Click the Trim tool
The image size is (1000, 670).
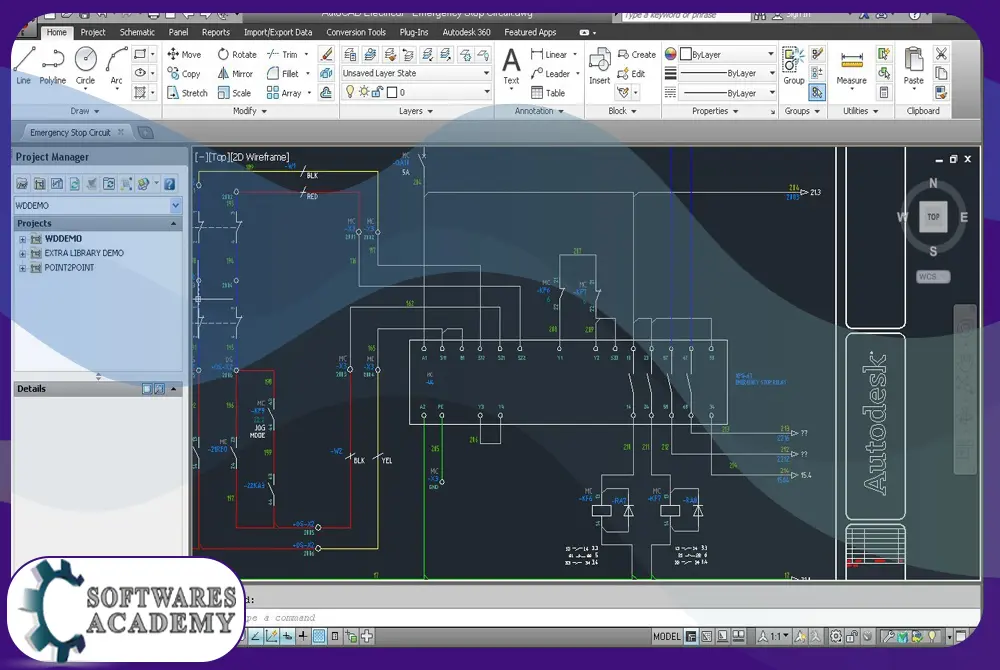[x=283, y=55]
